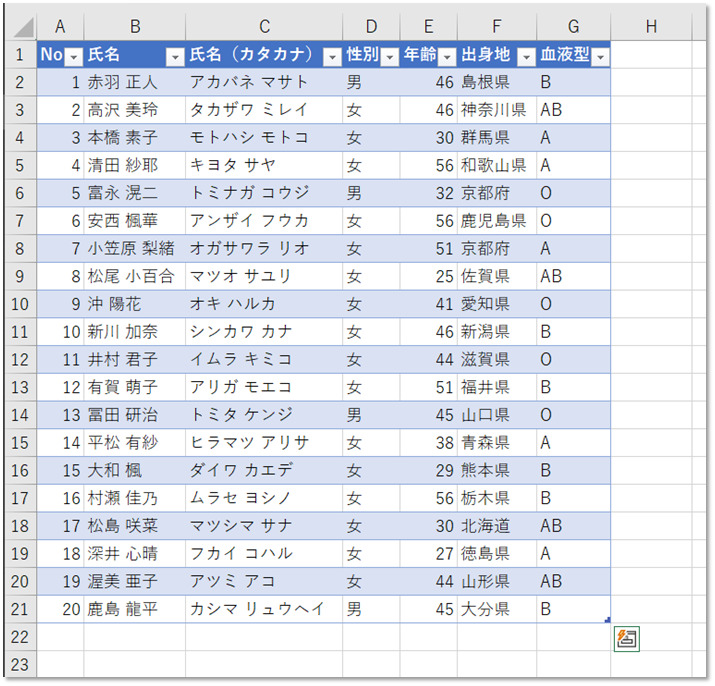Click the cell containing カシマ リュウヘイ
The width and height of the screenshot is (715, 686).
(x=264, y=609)
